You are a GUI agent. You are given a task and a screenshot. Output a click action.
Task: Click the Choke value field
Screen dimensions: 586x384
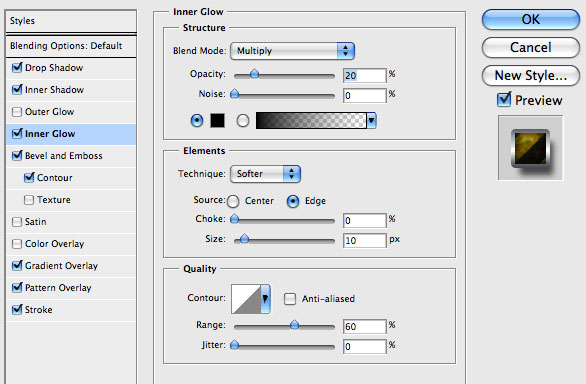point(365,221)
